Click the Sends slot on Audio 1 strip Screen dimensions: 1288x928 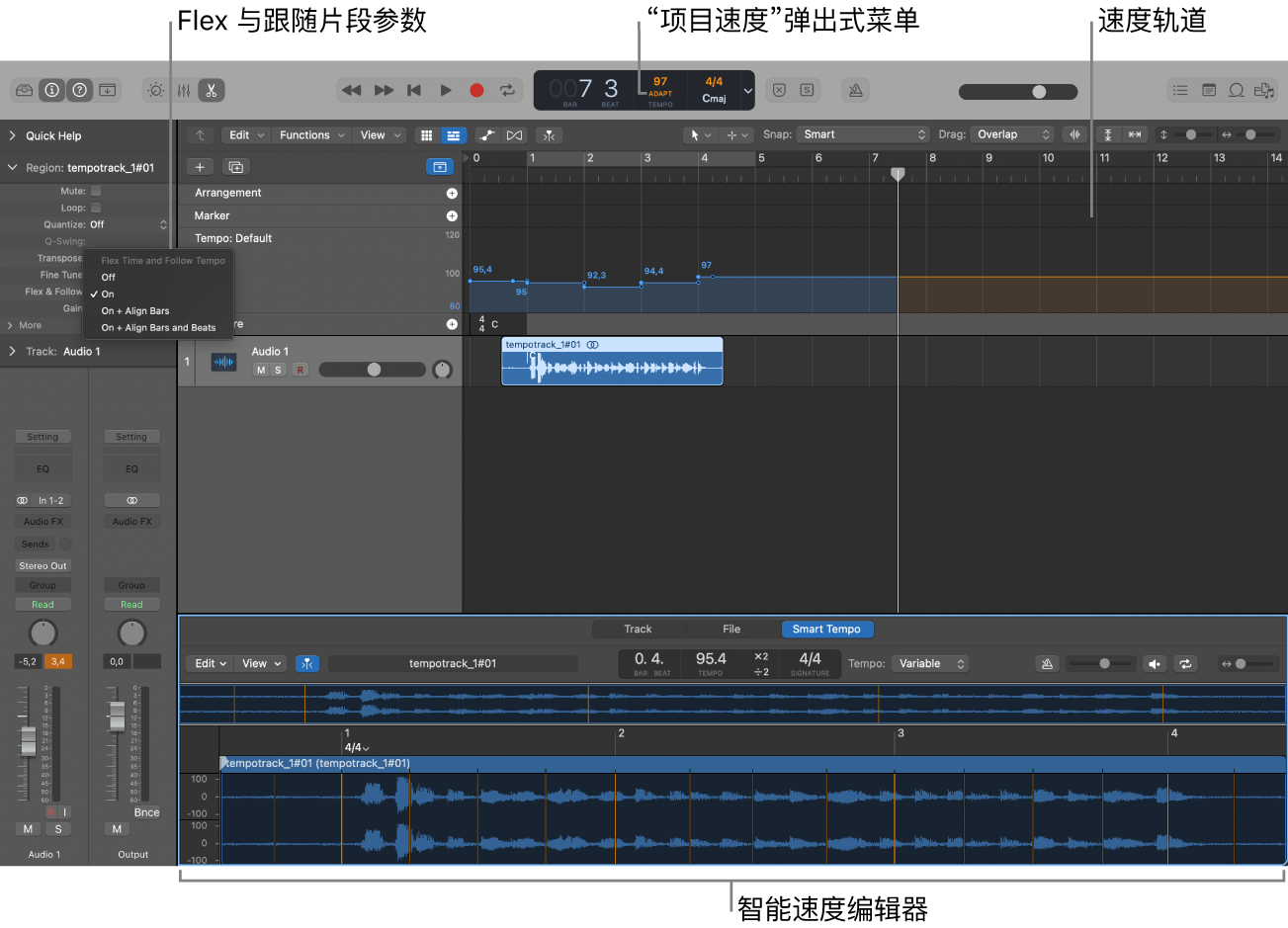click(36, 545)
